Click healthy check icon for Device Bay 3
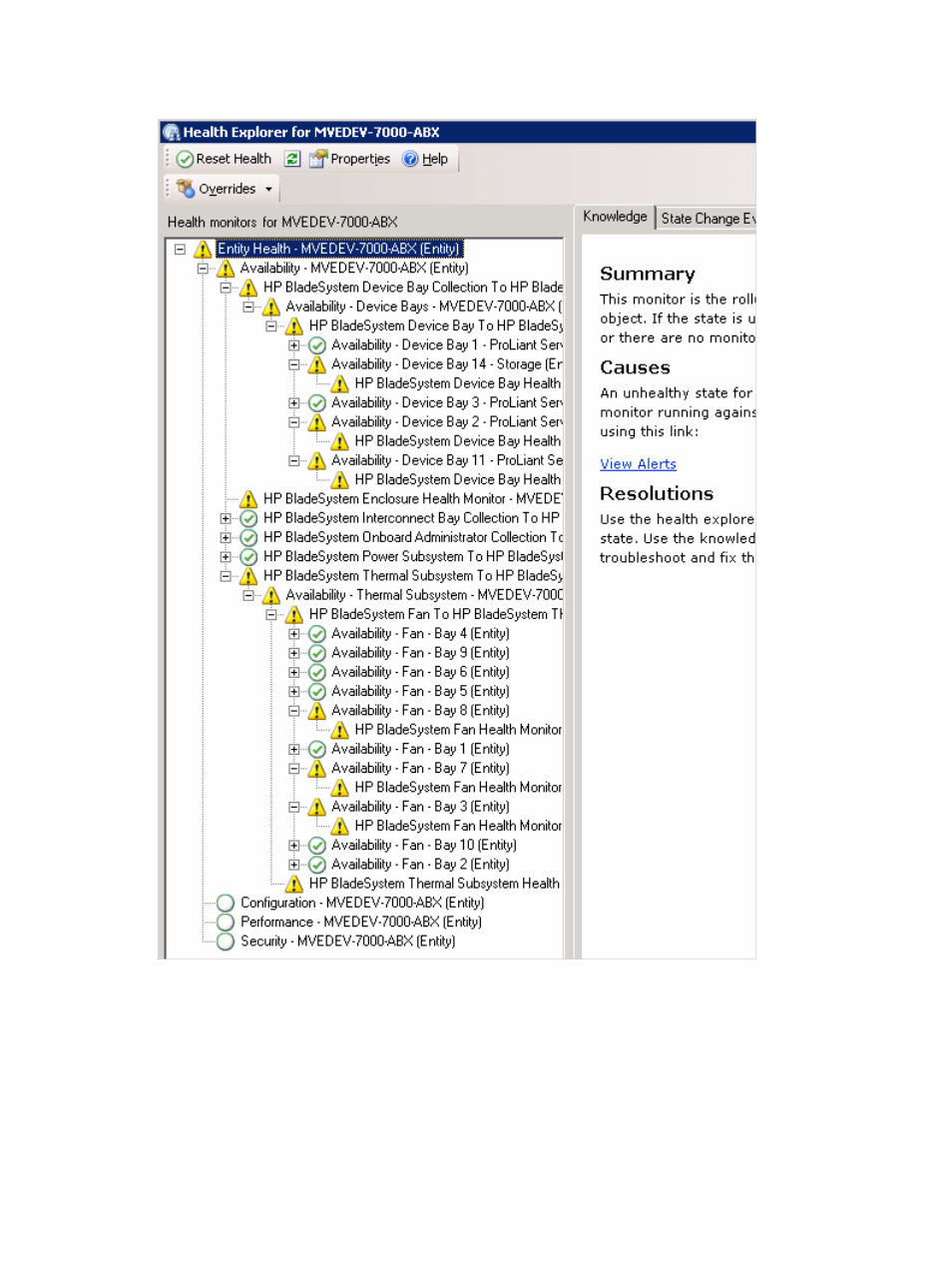The width and height of the screenshot is (952, 1268). [x=317, y=403]
